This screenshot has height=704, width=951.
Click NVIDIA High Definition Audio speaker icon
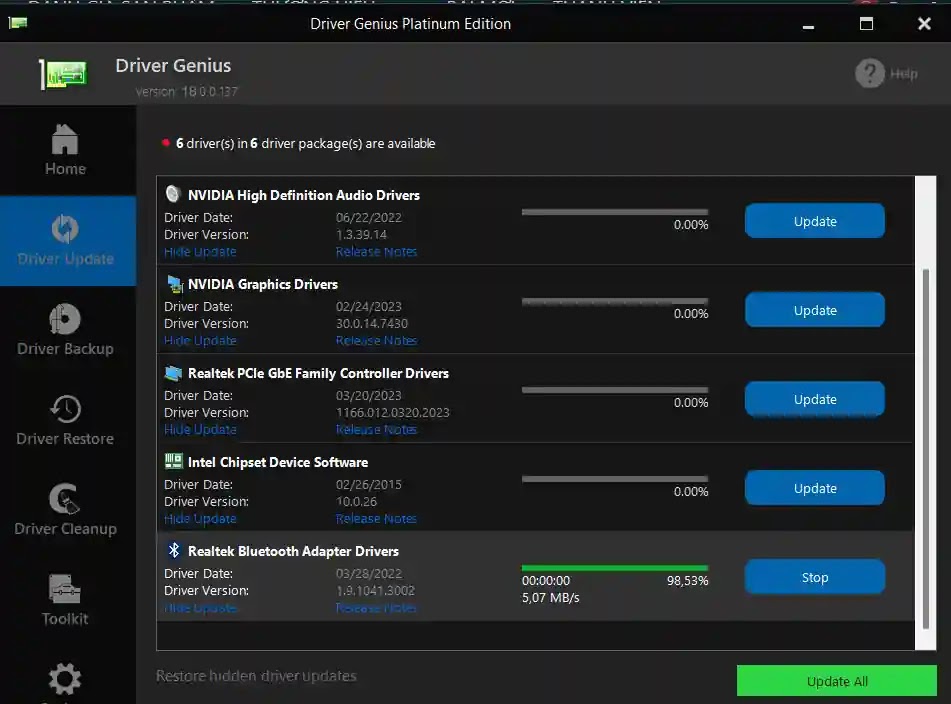[173, 194]
